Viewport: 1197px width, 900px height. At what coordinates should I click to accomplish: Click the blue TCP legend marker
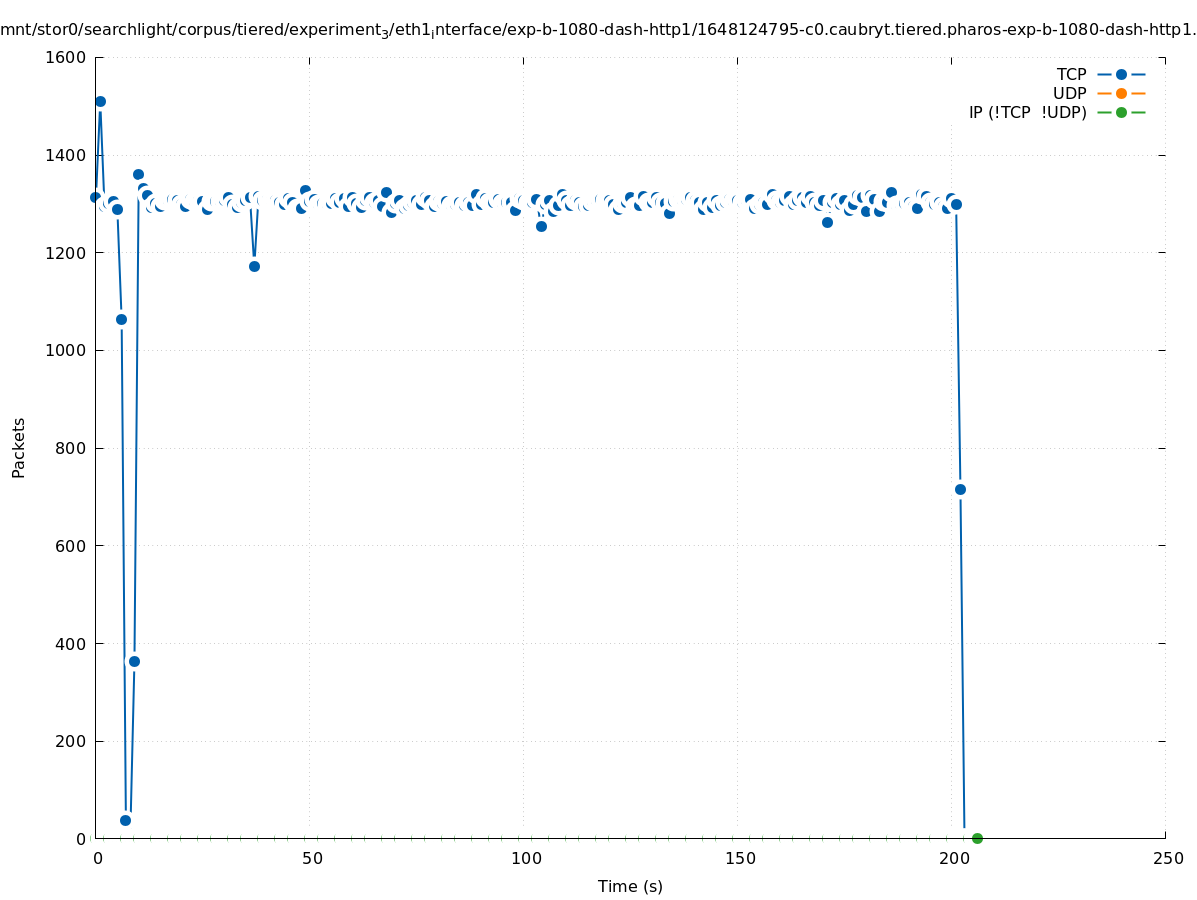pos(1121,74)
